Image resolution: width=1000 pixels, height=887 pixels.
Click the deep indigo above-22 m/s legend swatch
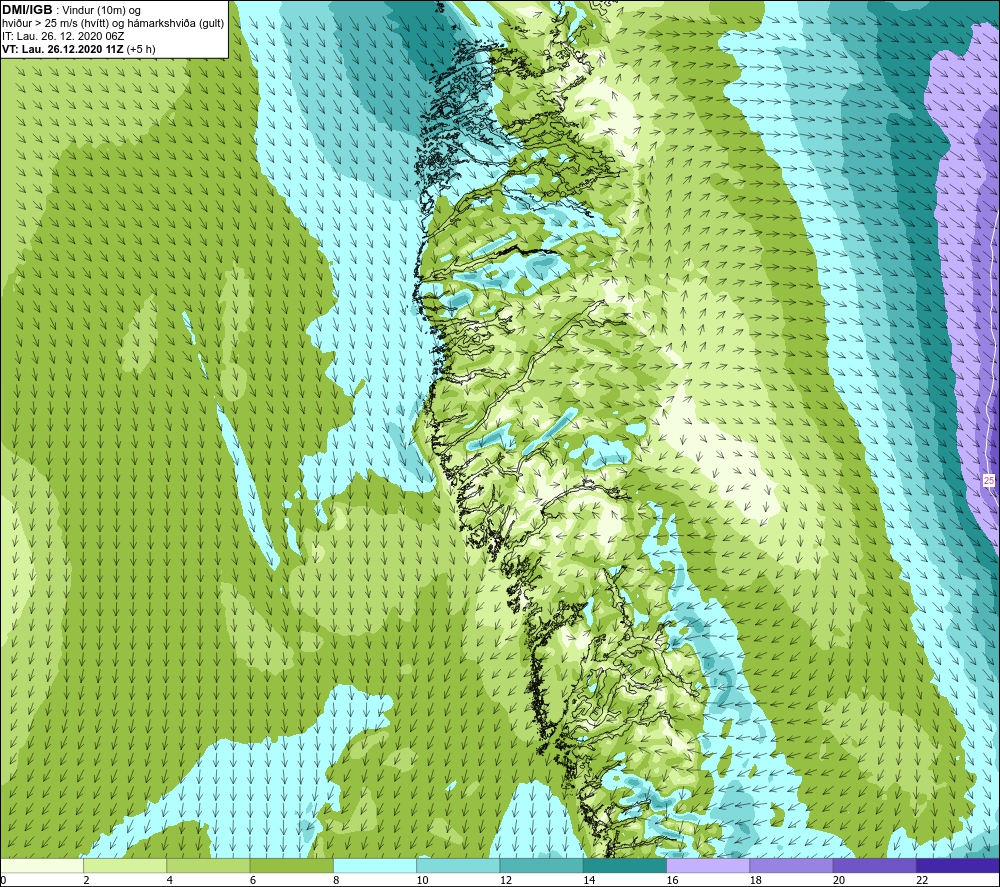957,865
